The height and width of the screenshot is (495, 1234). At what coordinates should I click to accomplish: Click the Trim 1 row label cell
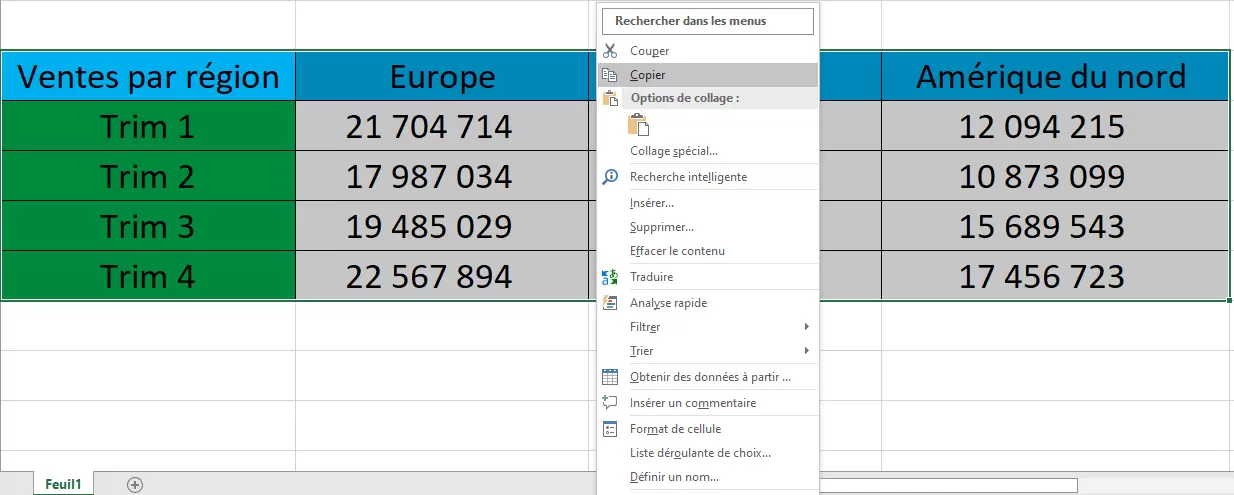148,126
